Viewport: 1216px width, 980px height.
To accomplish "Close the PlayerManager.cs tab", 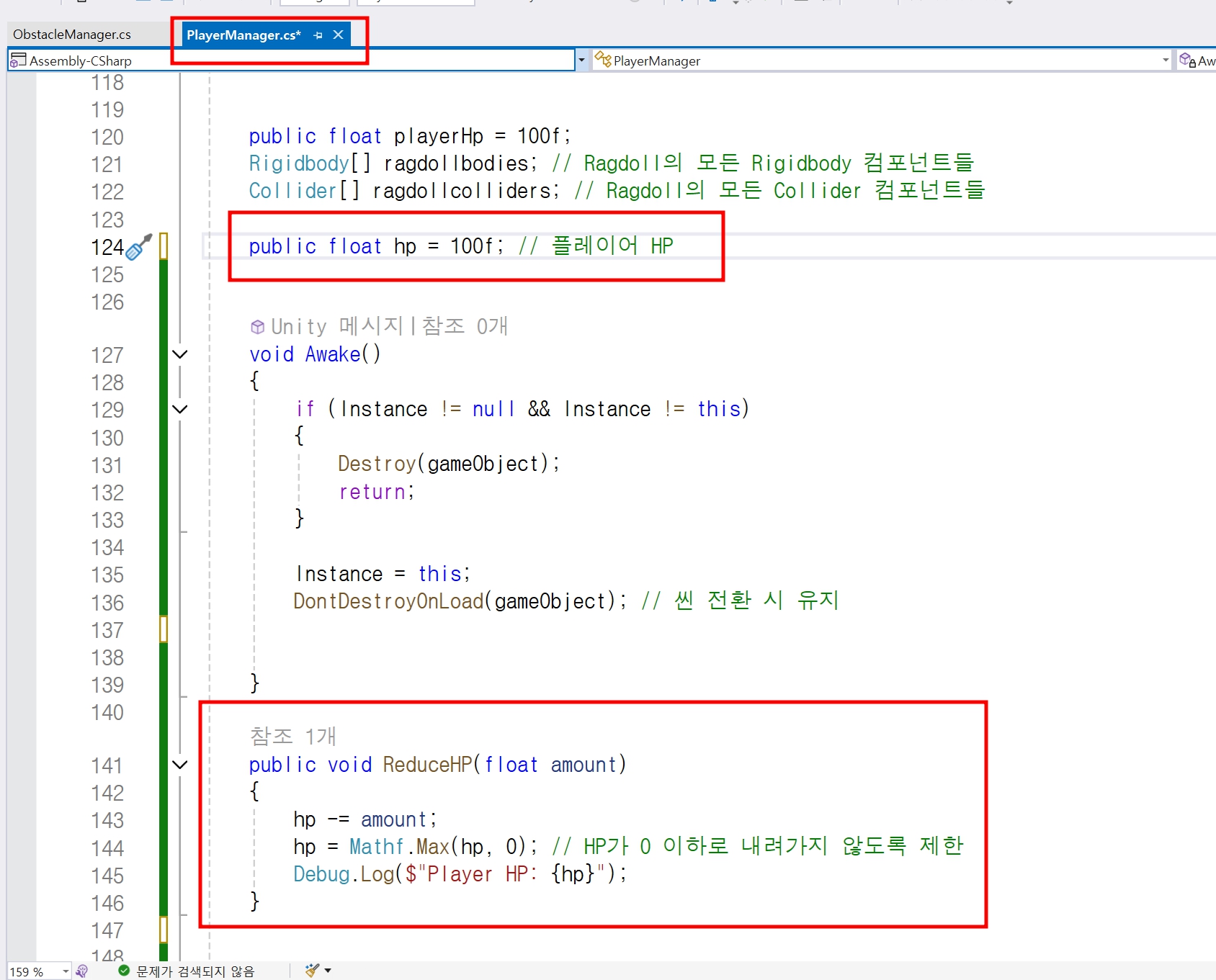I will coord(338,35).
